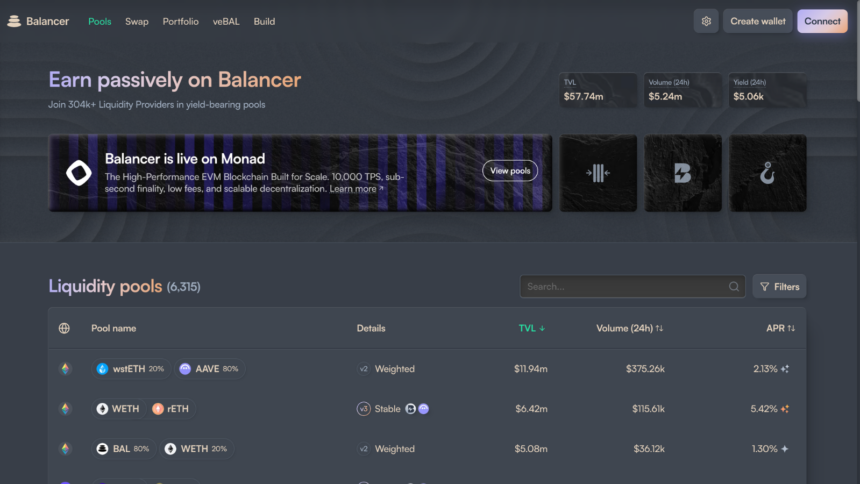The width and height of the screenshot is (860, 484).
Task: Click the Volume (24h) $5.24m stat card
Action: pyautogui.click(x=683, y=90)
